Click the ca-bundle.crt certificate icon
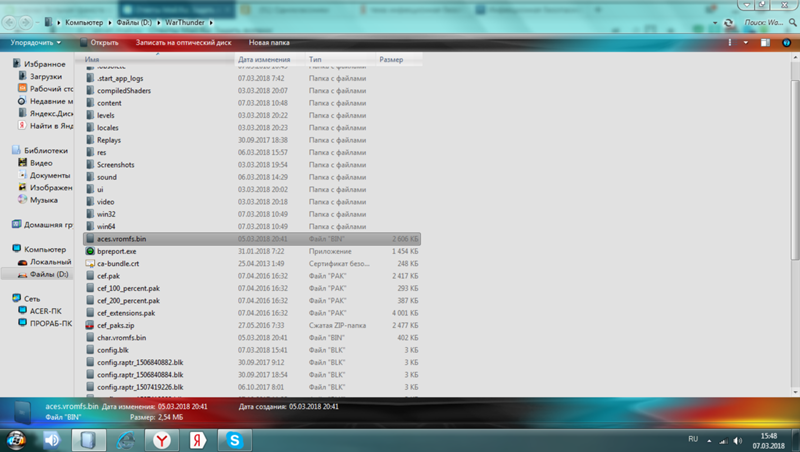Viewport: 800px width, 452px height. 90,264
